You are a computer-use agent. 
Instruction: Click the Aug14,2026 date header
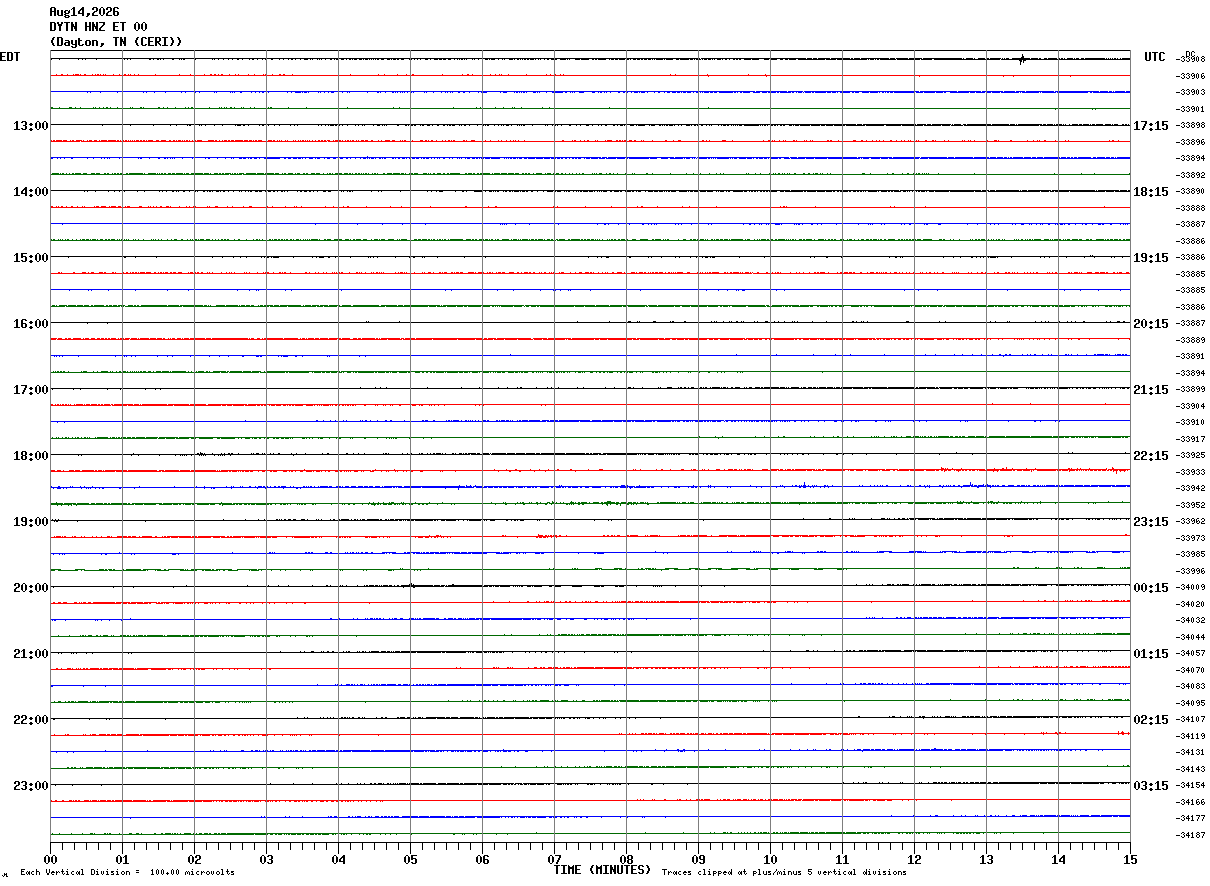pos(84,12)
